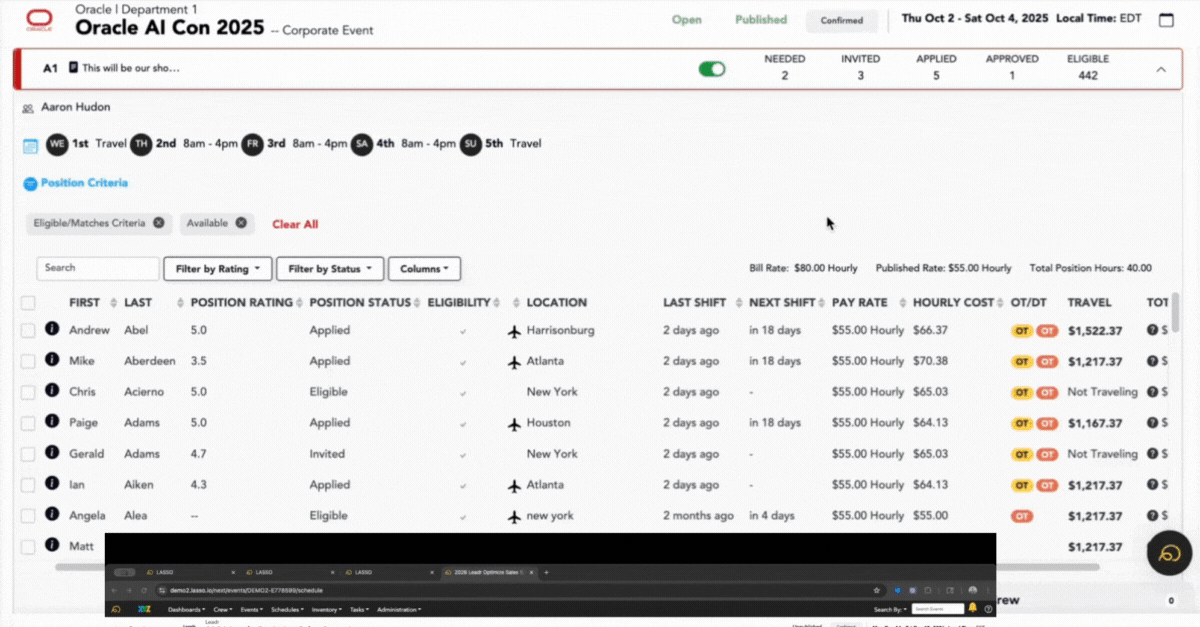Select the checkbox for Mike Aberdeen
Viewport: 1200px width, 627px height.
click(28, 362)
